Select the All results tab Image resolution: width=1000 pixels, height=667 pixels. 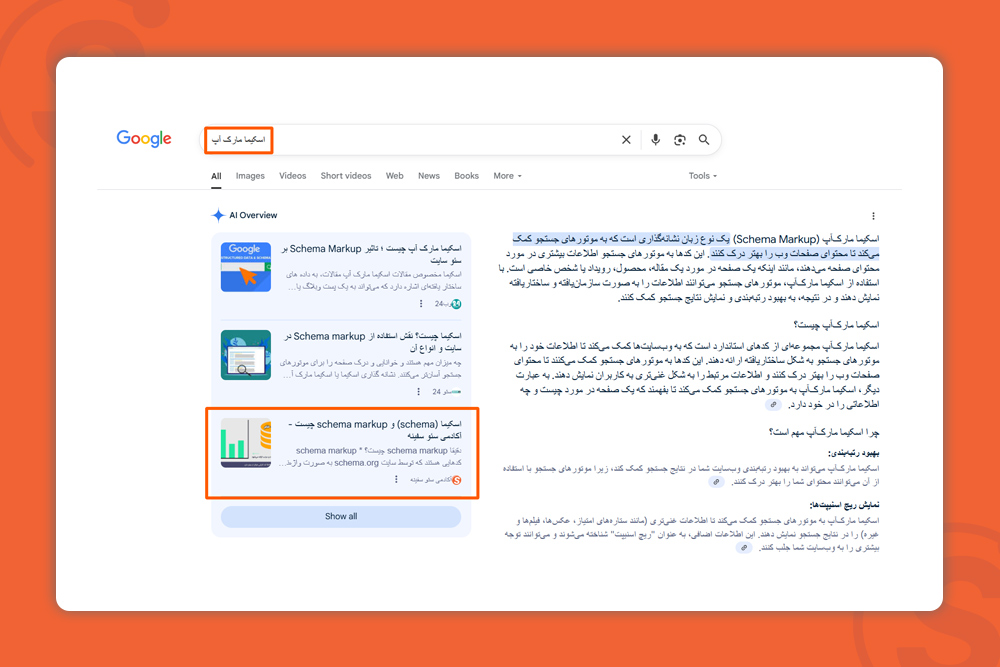pyautogui.click(x=216, y=176)
